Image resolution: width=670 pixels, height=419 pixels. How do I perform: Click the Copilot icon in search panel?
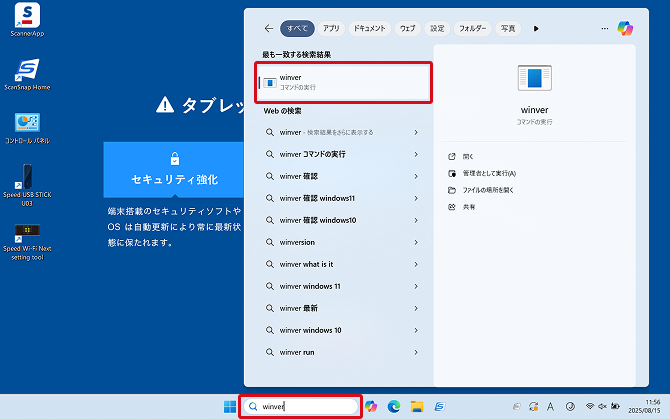pyautogui.click(x=626, y=29)
